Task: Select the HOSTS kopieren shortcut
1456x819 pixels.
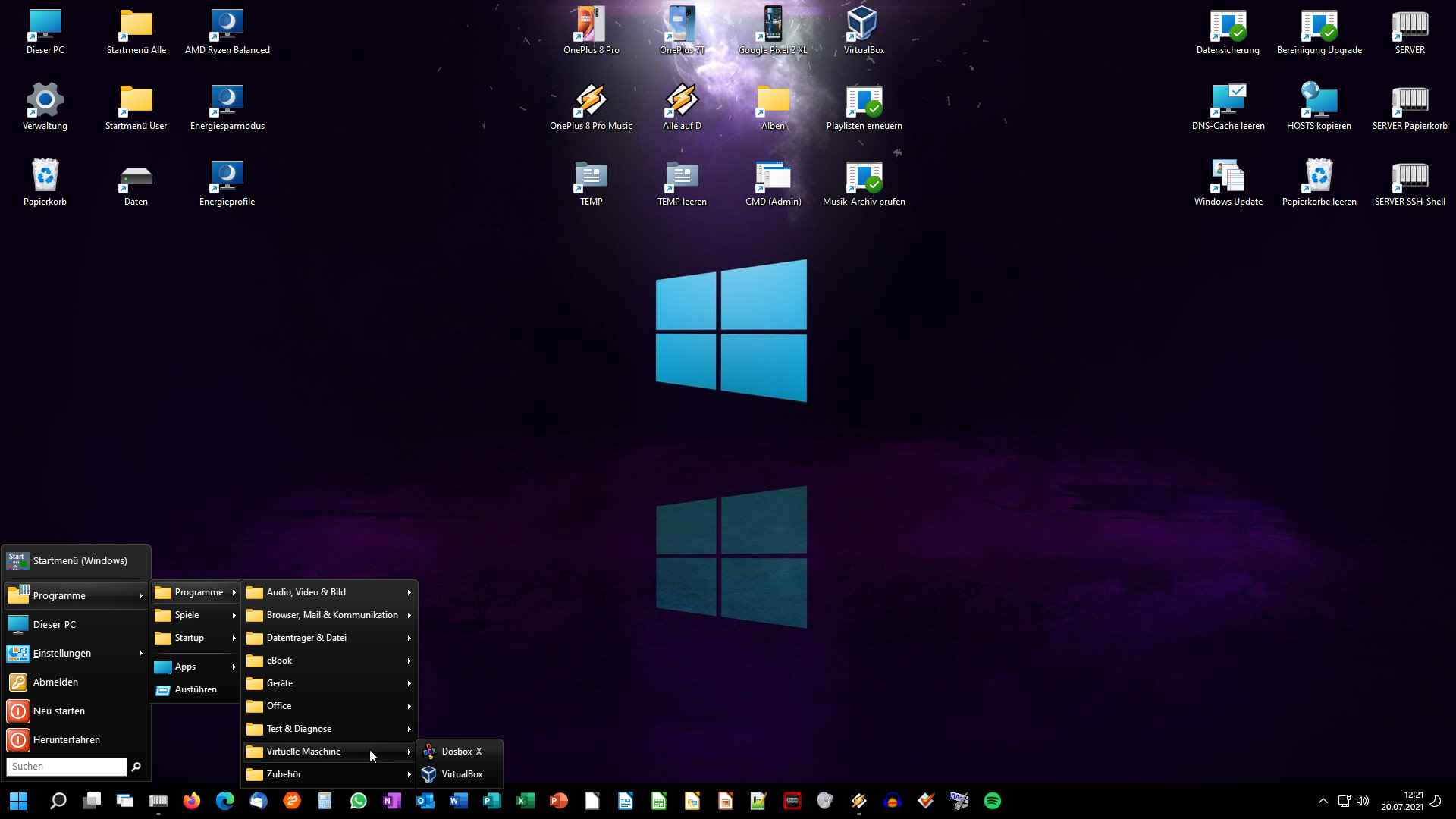Action: point(1319,108)
